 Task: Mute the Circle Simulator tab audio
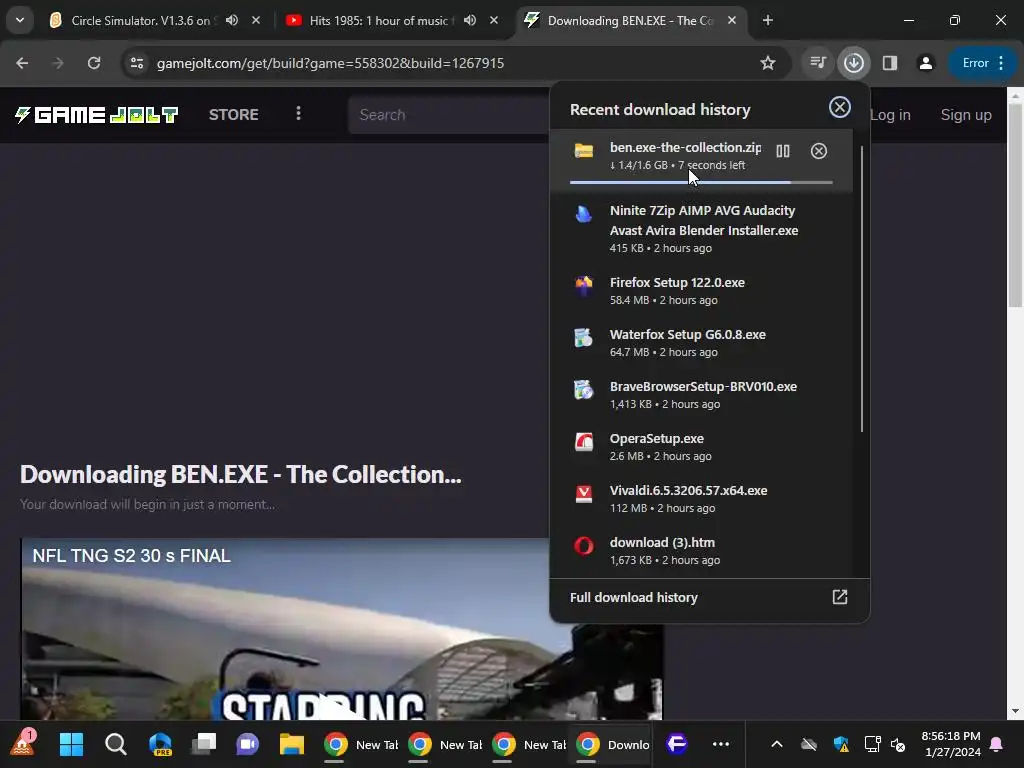(x=232, y=20)
